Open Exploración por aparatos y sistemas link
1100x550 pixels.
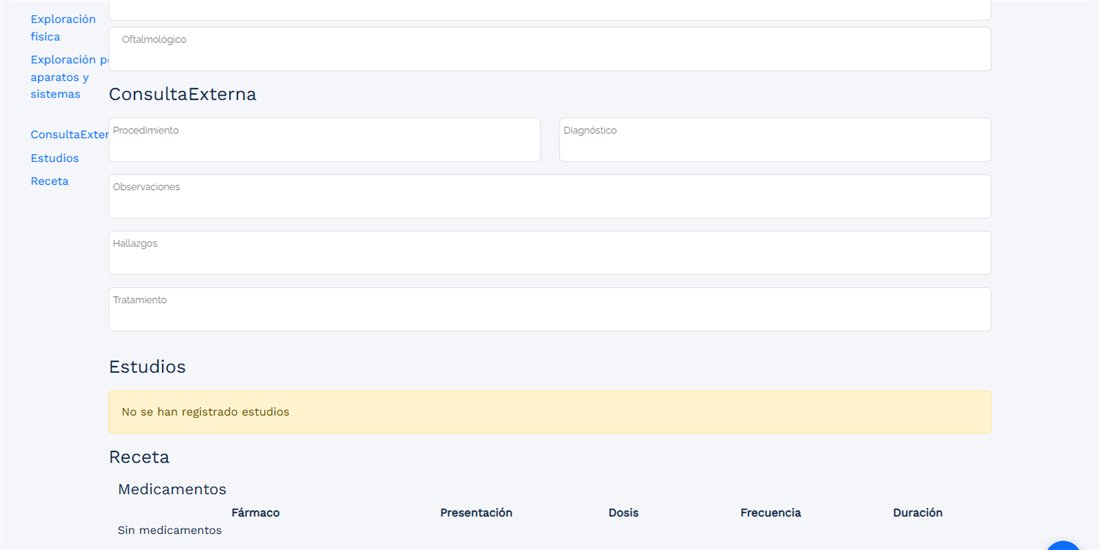[69, 76]
